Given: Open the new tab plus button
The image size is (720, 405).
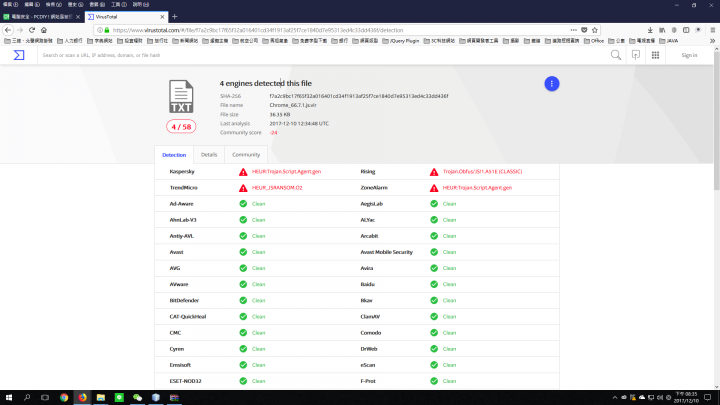Looking at the screenshot, I should [174, 17].
